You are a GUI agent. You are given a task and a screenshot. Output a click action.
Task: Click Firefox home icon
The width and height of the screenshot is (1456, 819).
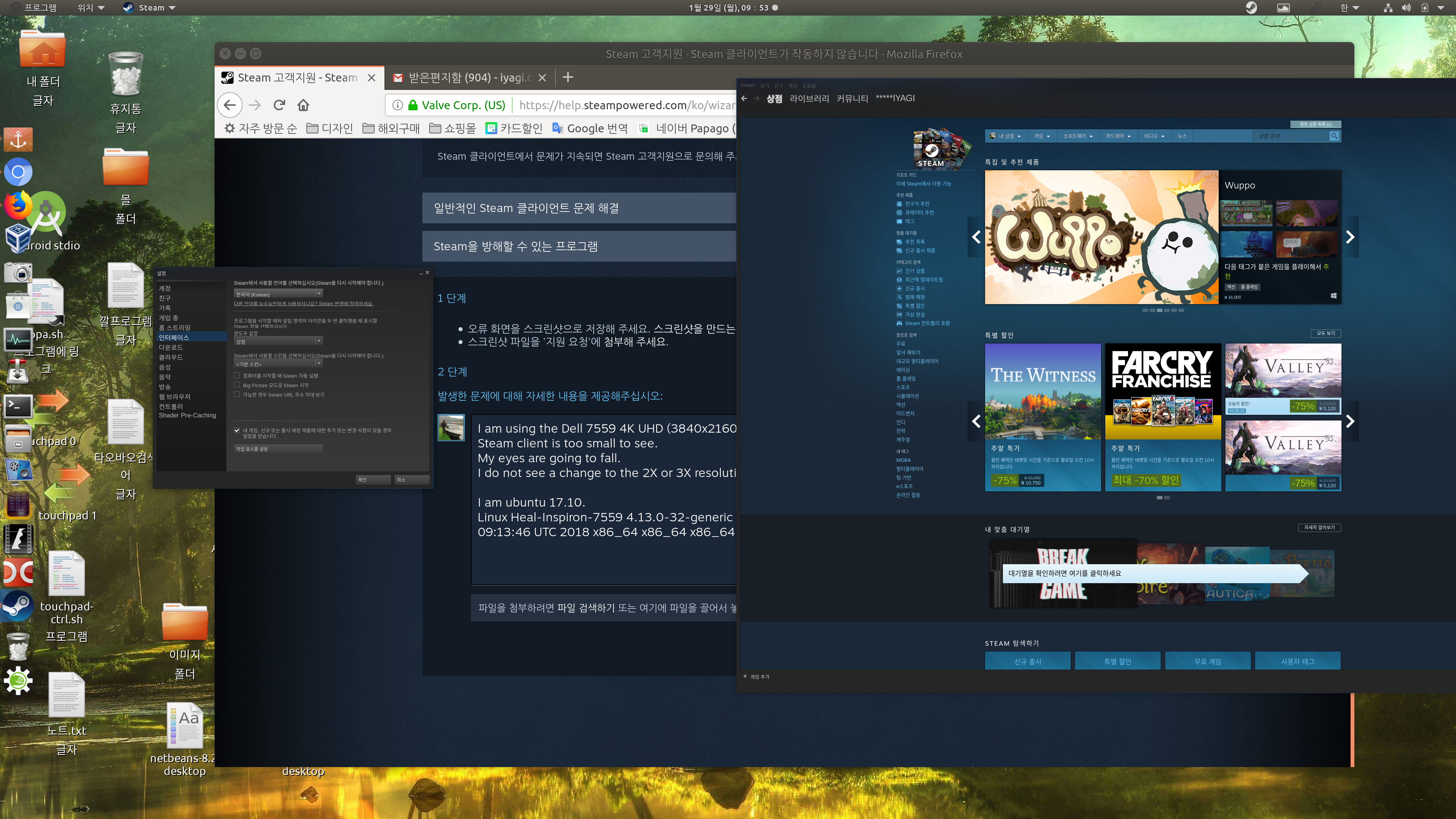[303, 105]
